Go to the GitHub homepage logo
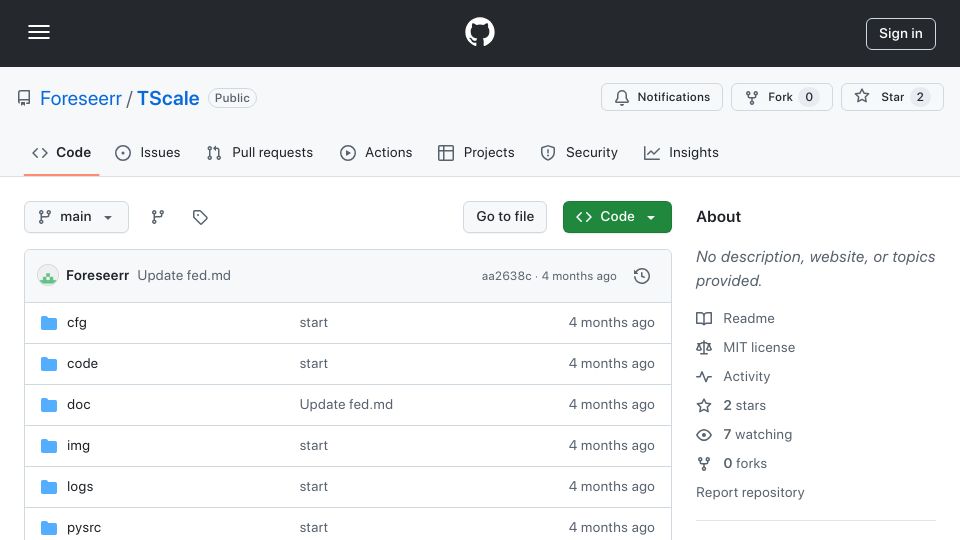The image size is (960, 540). click(x=479, y=32)
